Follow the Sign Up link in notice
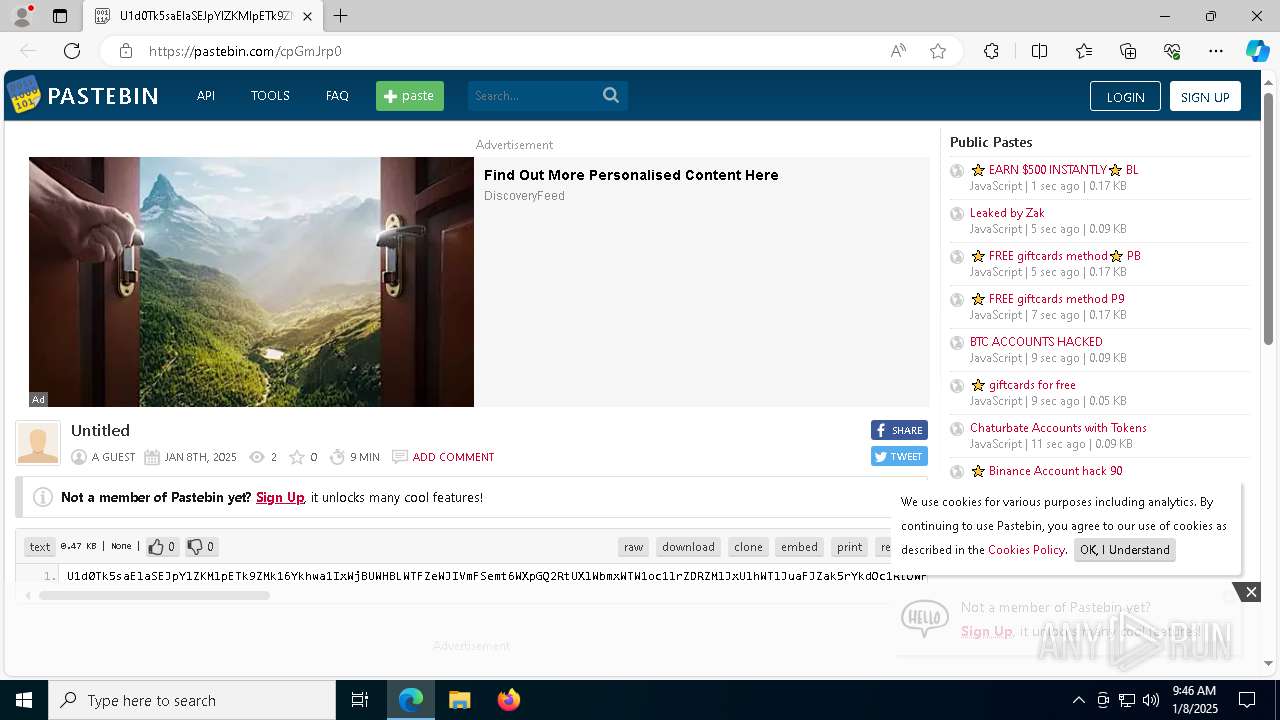 click(x=280, y=497)
